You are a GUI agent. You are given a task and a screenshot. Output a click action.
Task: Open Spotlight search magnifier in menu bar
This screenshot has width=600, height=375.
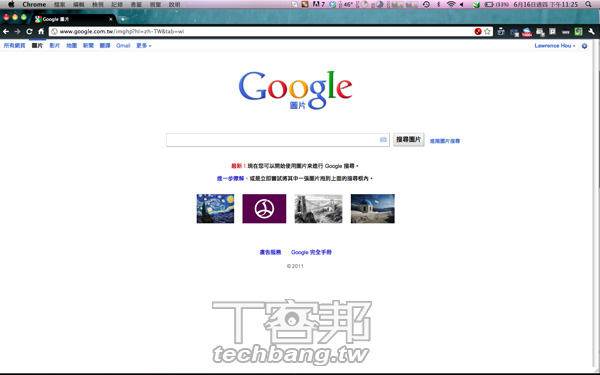[588, 4]
